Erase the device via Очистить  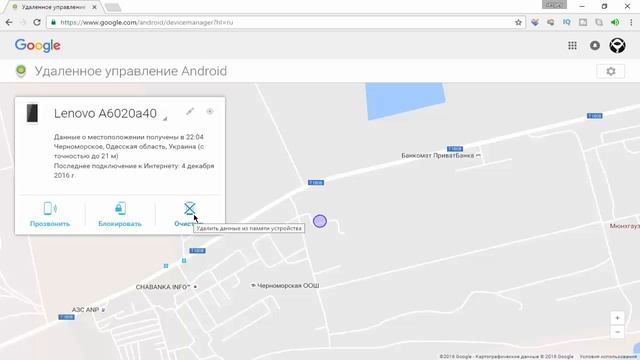[x=189, y=214]
